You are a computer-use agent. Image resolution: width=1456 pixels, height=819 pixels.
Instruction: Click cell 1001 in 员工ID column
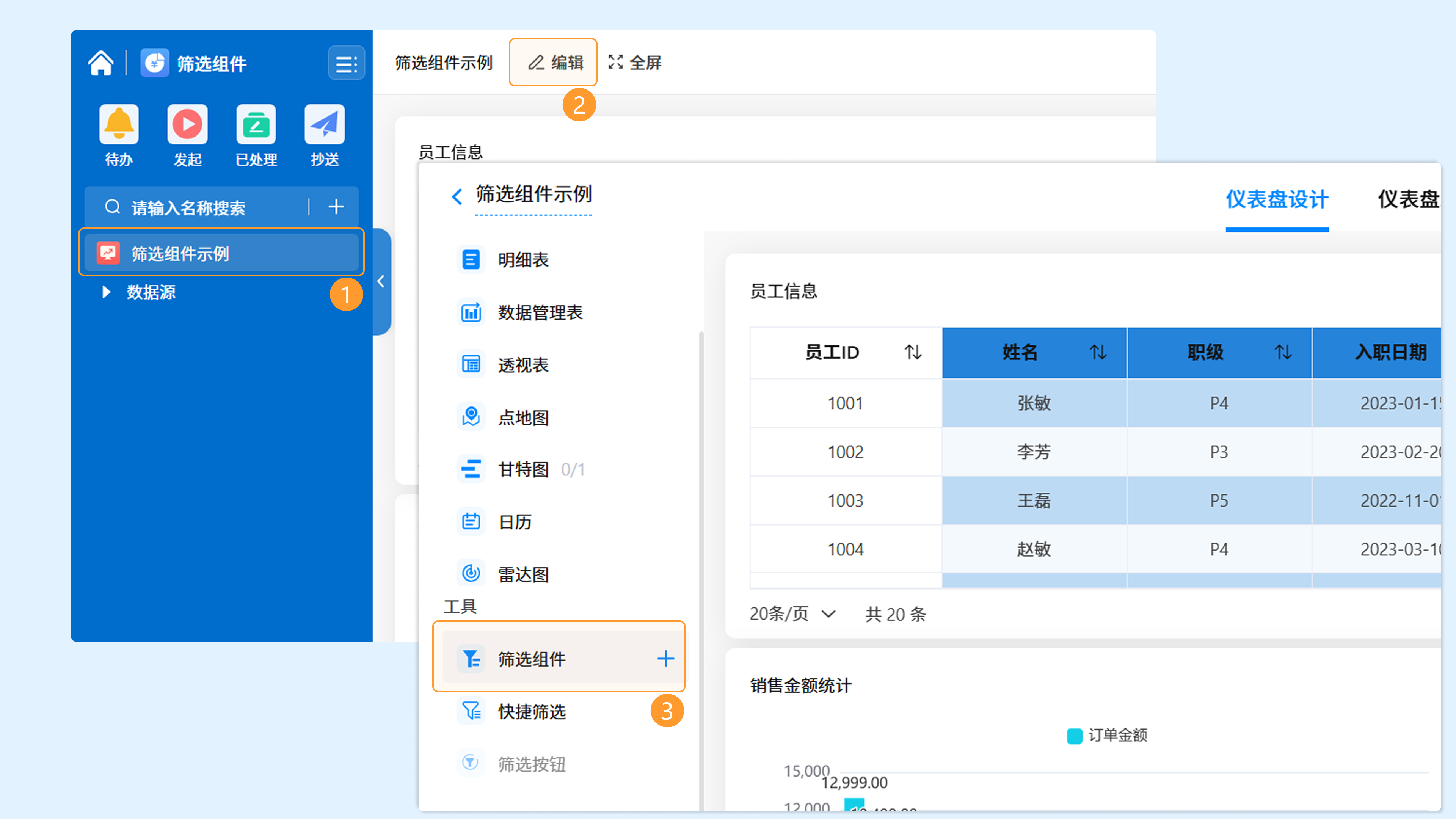846,403
